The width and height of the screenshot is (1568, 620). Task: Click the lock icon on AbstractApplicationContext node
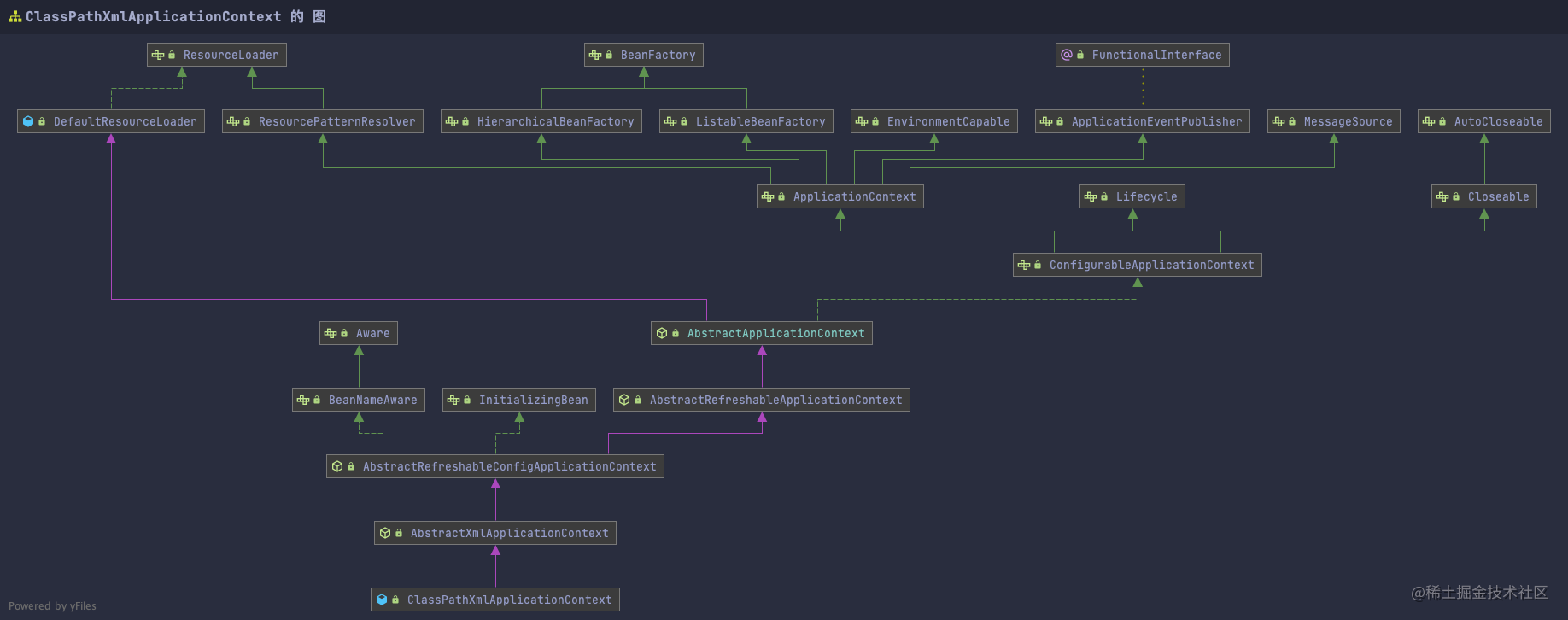click(676, 333)
